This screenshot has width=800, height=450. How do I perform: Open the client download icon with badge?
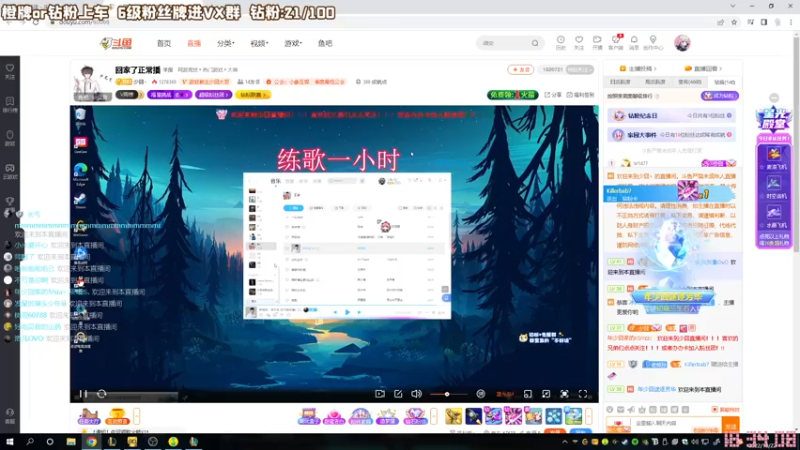[616, 42]
